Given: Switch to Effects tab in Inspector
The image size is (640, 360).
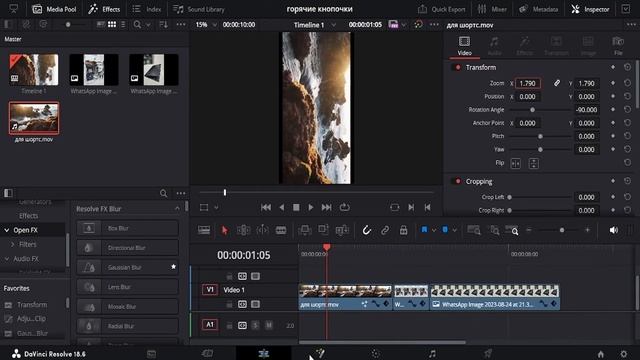Looking at the screenshot, I should click(524, 46).
